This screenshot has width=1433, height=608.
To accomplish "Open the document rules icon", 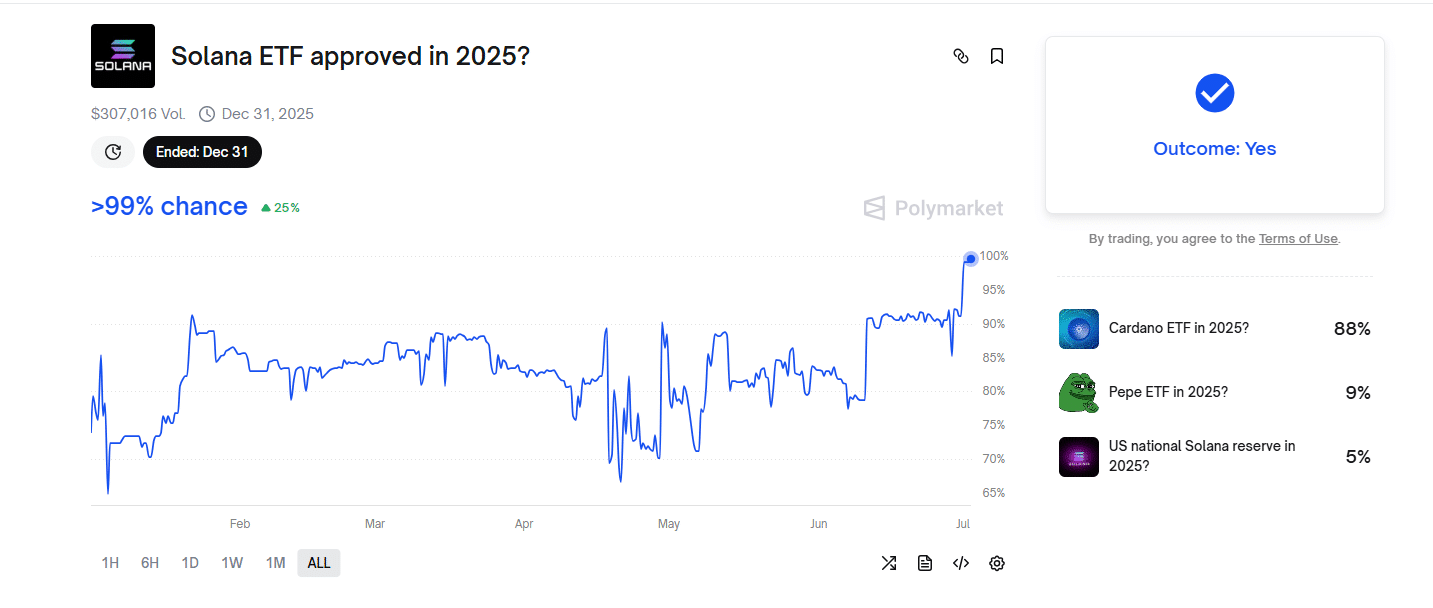I will [925, 563].
